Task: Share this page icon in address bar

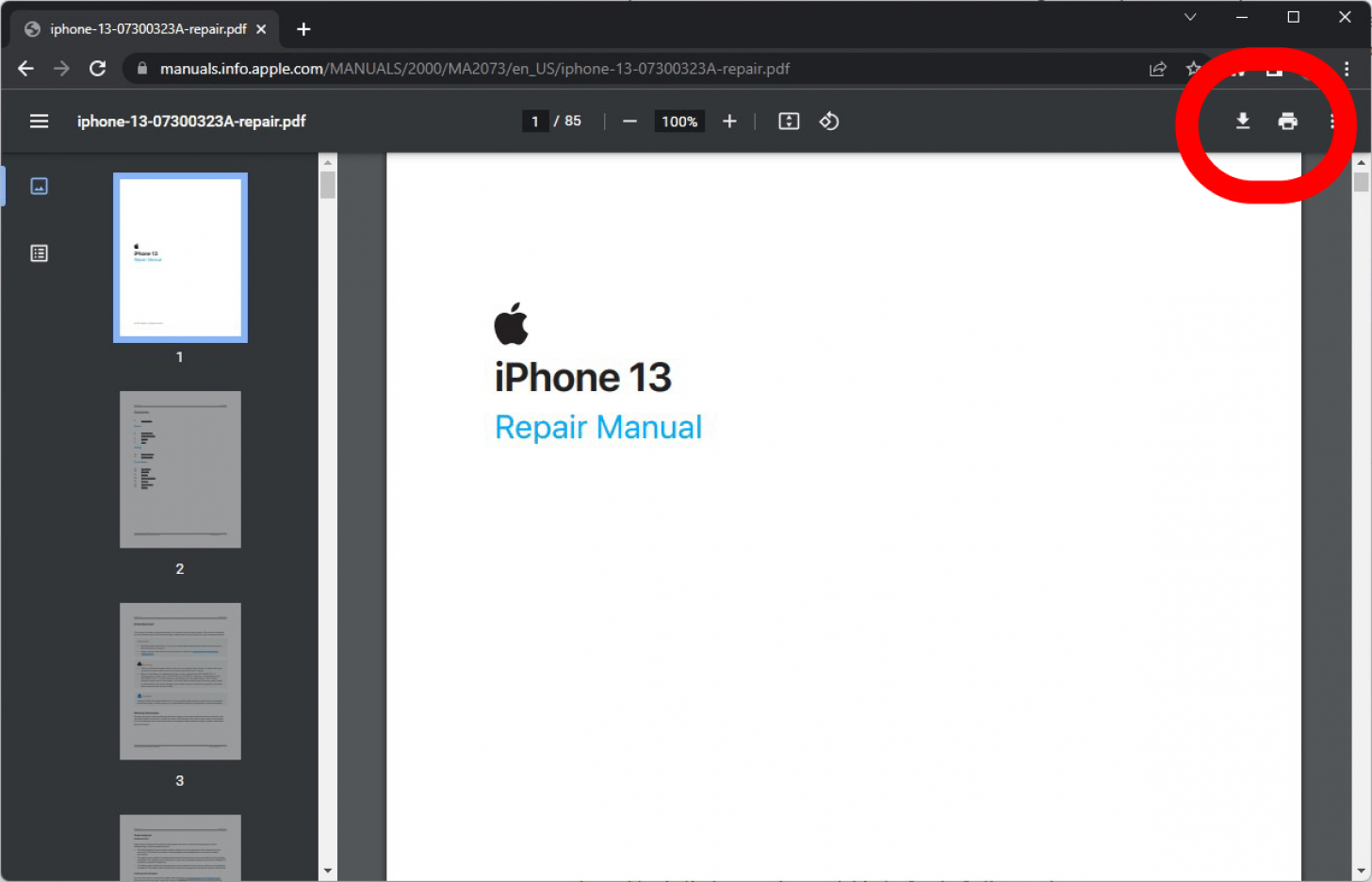Action: coord(1157,69)
